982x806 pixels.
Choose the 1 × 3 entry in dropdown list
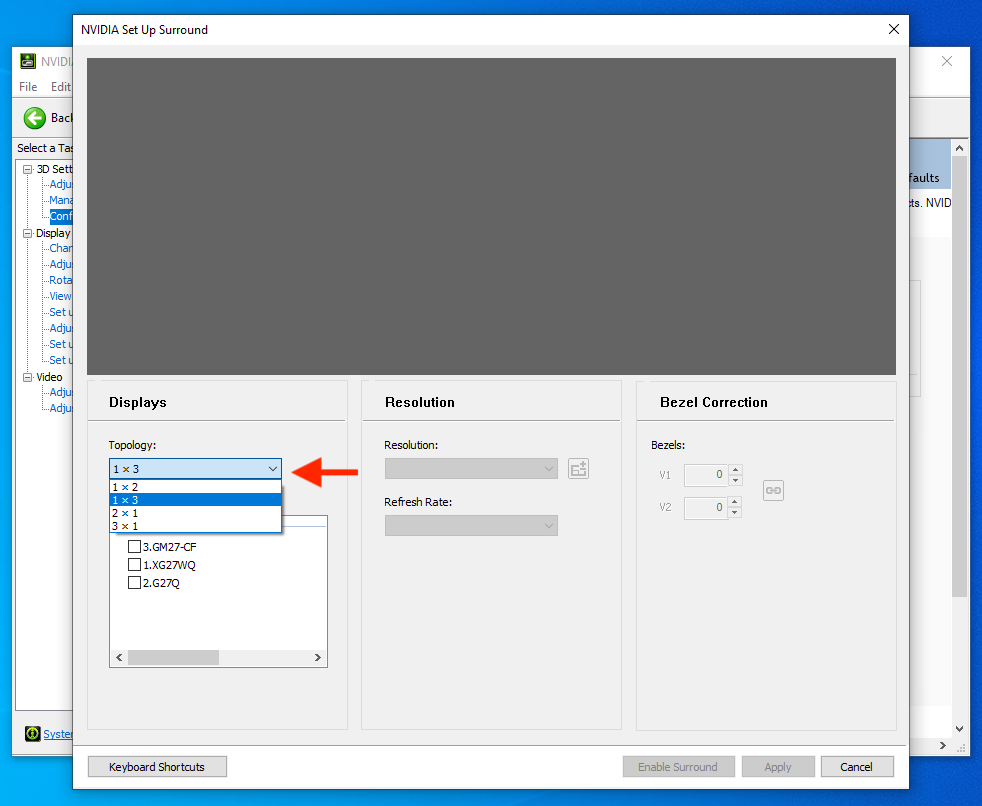point(195,500)
